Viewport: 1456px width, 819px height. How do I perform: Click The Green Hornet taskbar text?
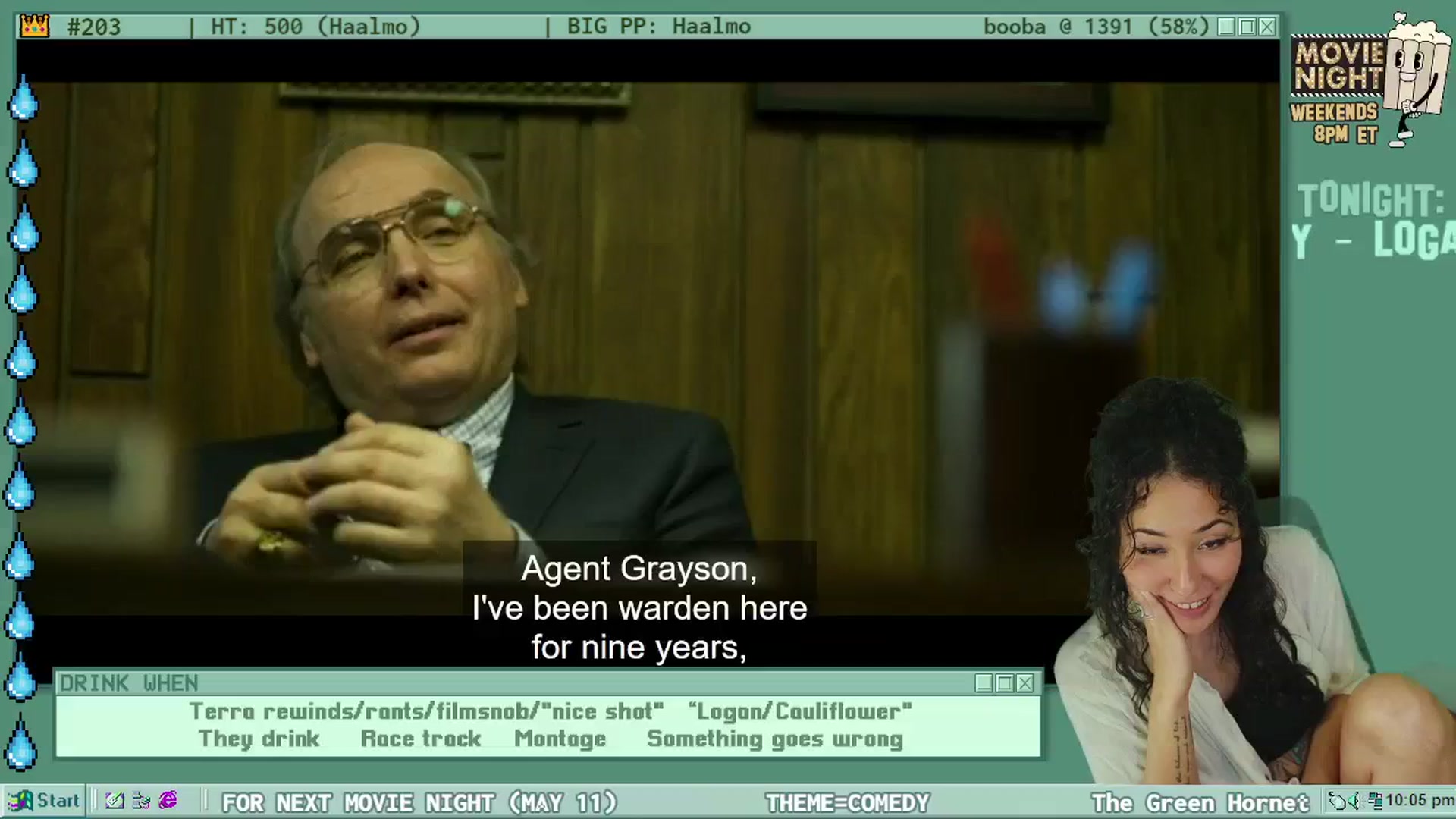pos(1200,802)
